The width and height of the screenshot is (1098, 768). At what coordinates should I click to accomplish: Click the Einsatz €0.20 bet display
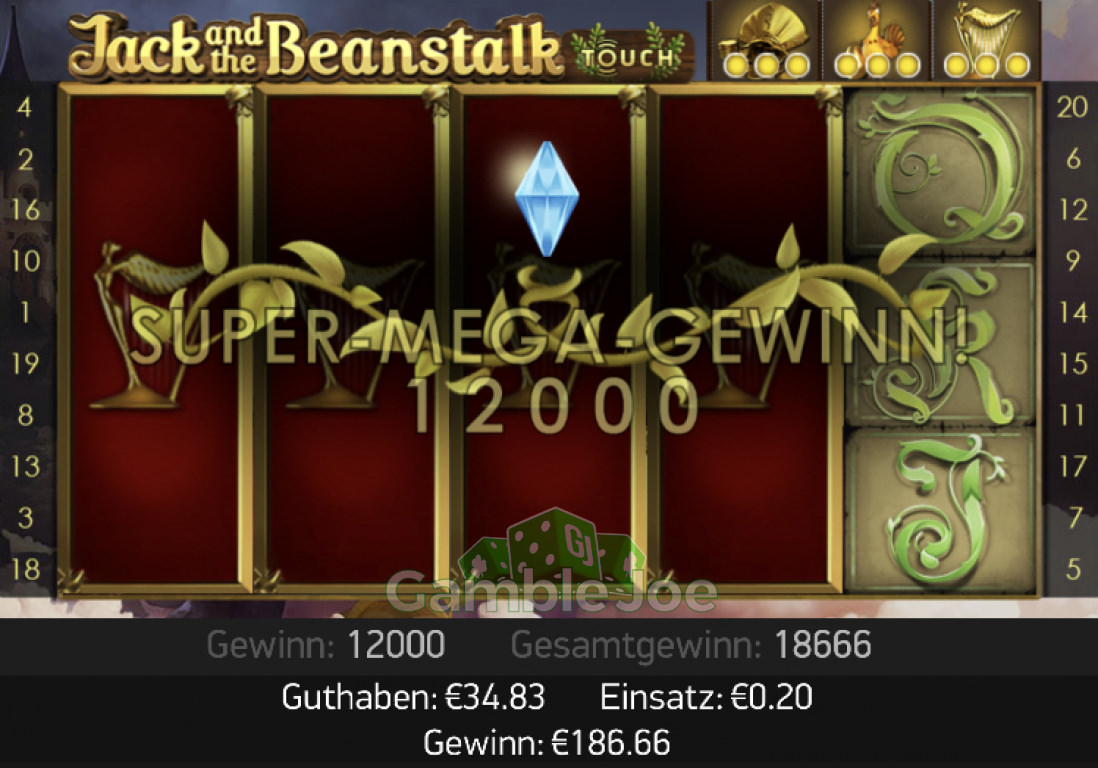(706, 697)
